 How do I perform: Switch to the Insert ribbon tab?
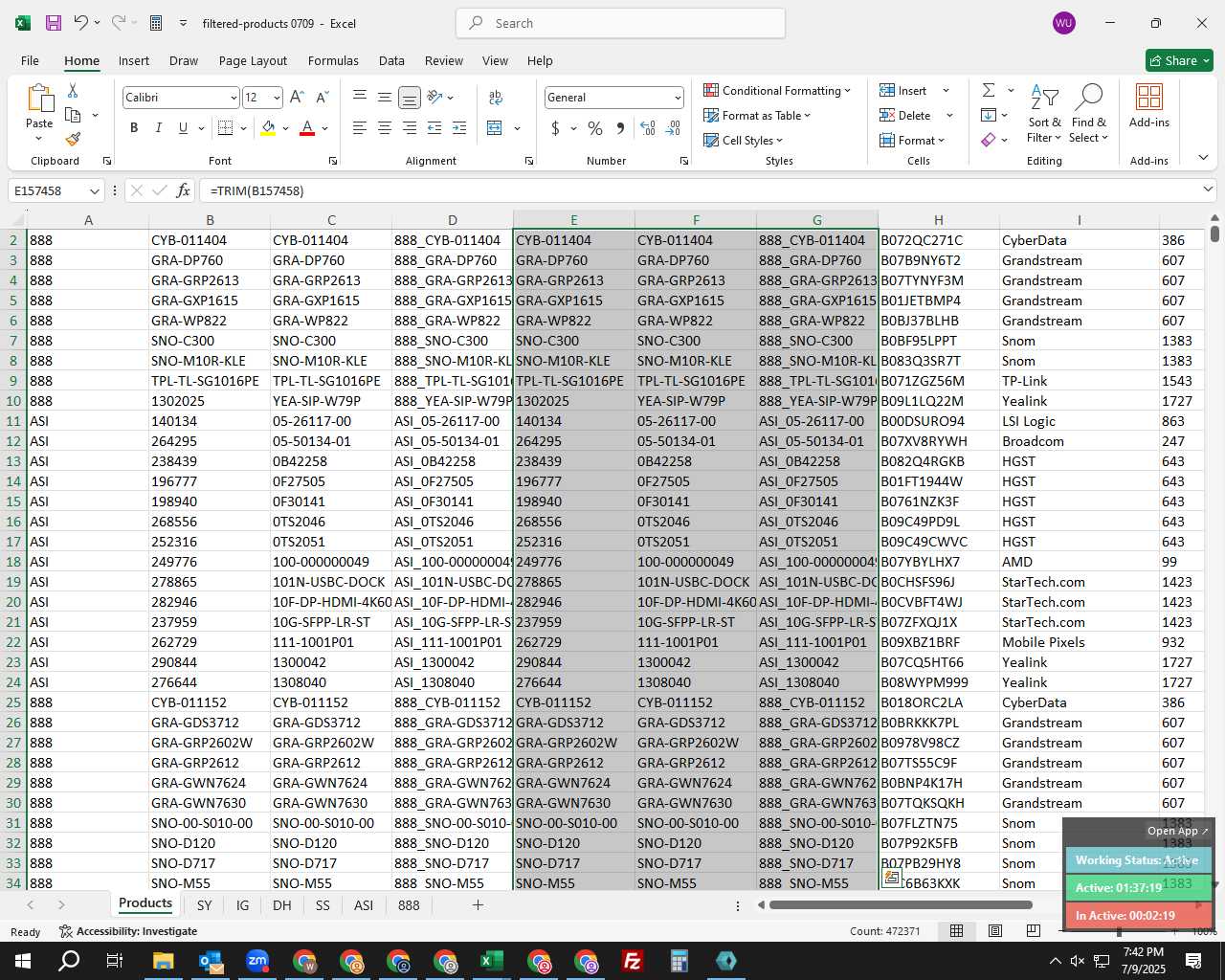click(x=134, y=60)
